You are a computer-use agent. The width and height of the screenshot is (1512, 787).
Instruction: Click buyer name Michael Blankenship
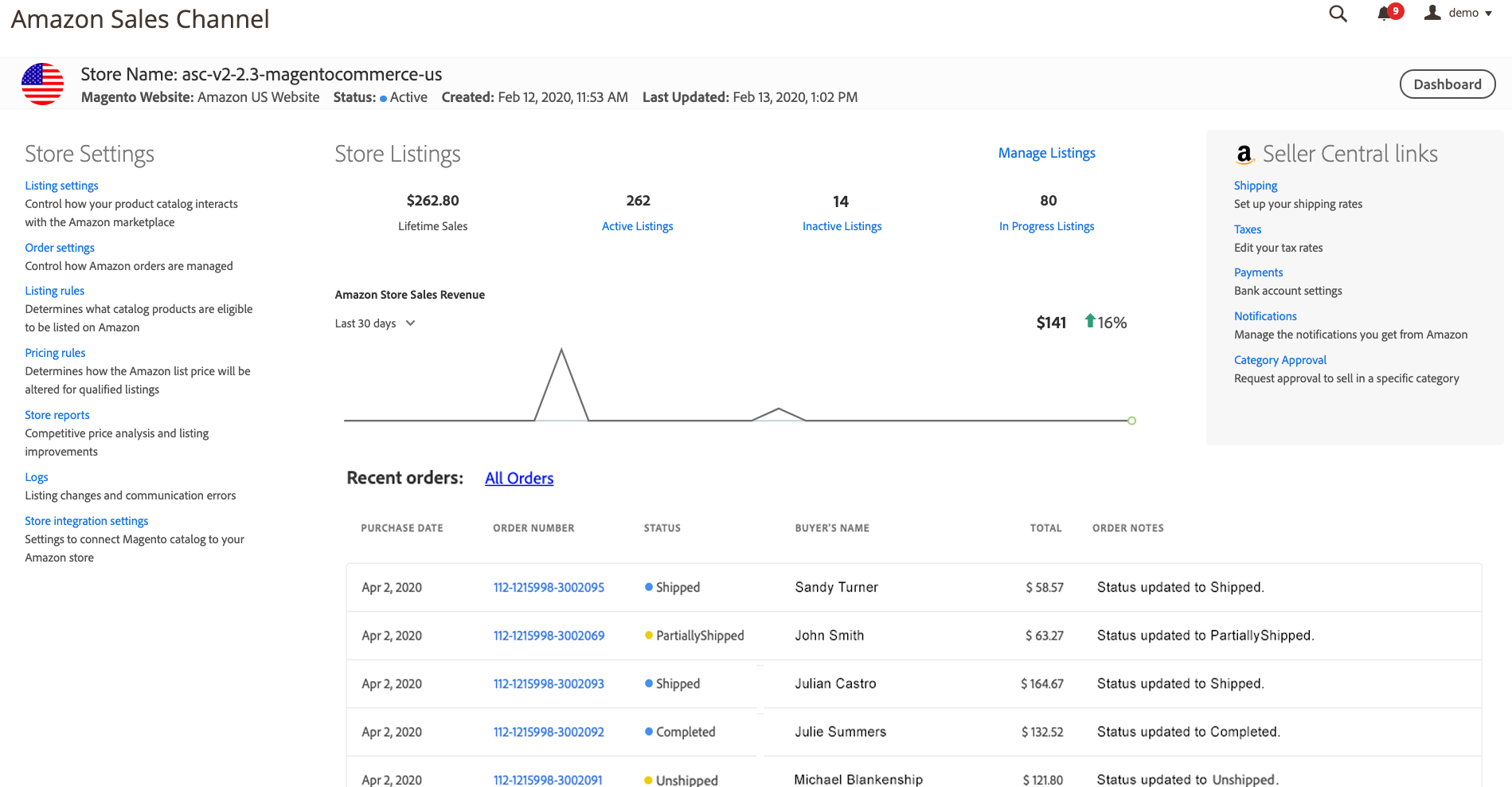coord(858,780)
